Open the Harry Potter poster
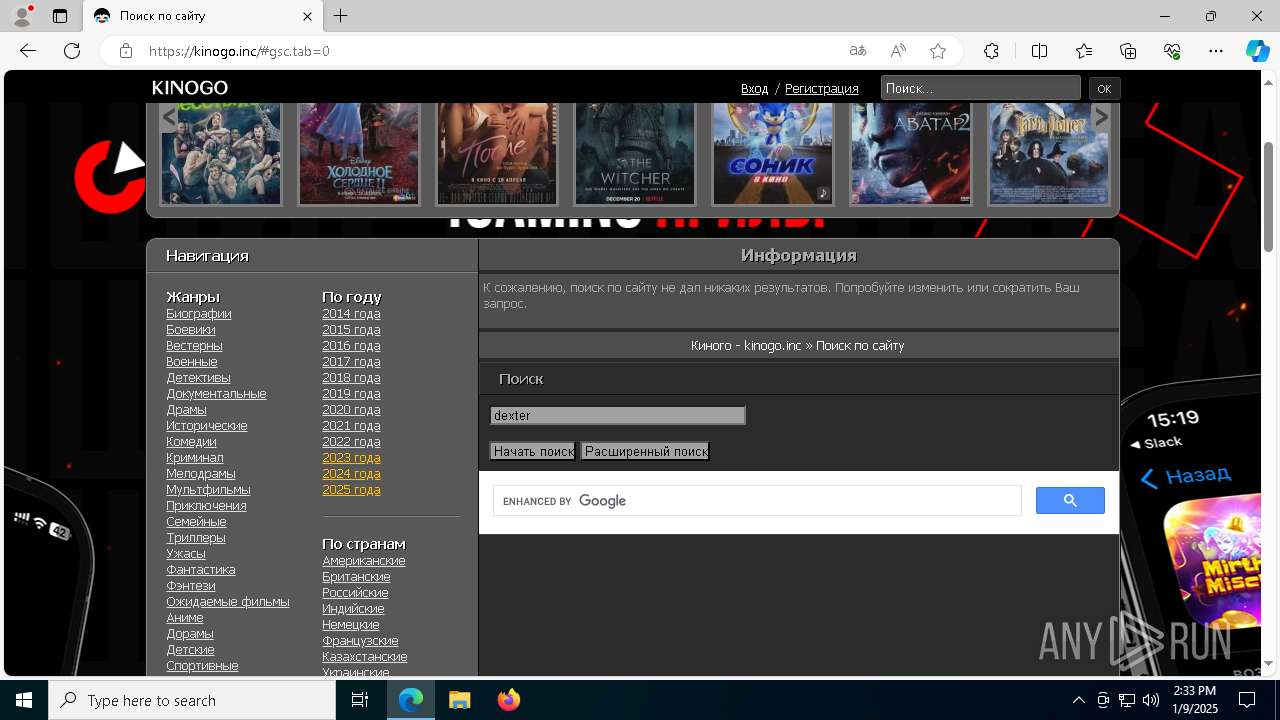Viewport: 1280px width, 720px height. (1049, 153)
